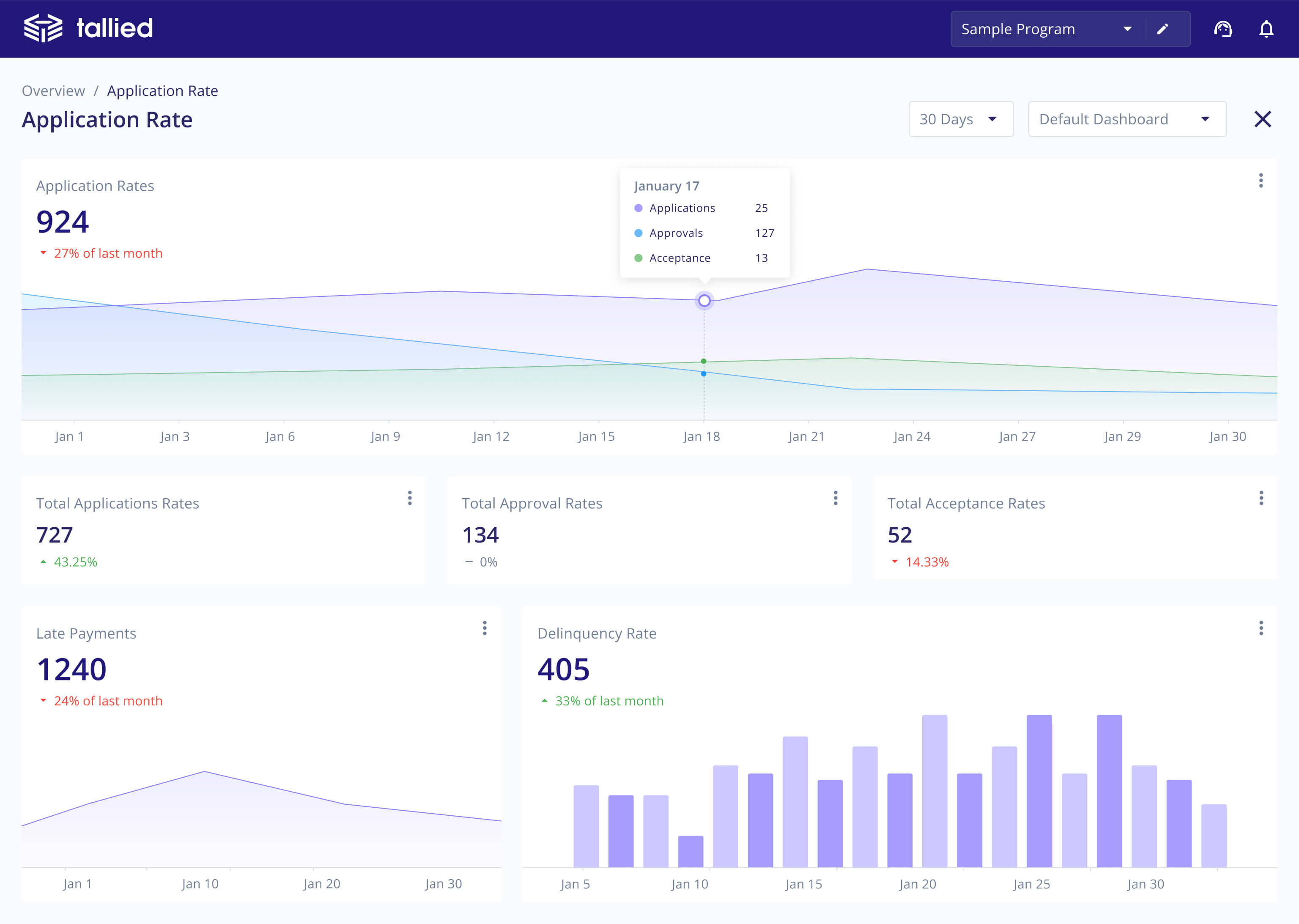This screenshot has height=924, width=1299.
Task: Click the 43.25% increase indicator
Action: (68, 562)
